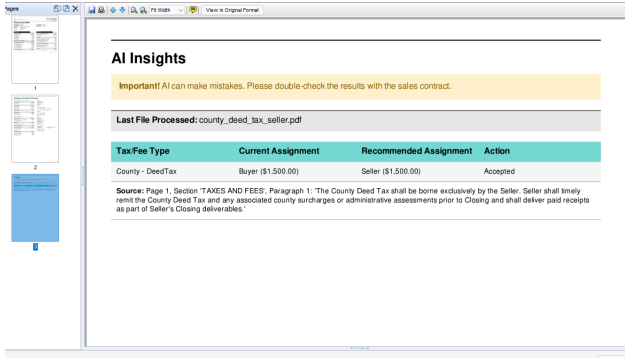Select highlighted page 3 thumbnail
The width and height of the screenshot is (632, 361).
click(35, 208)
